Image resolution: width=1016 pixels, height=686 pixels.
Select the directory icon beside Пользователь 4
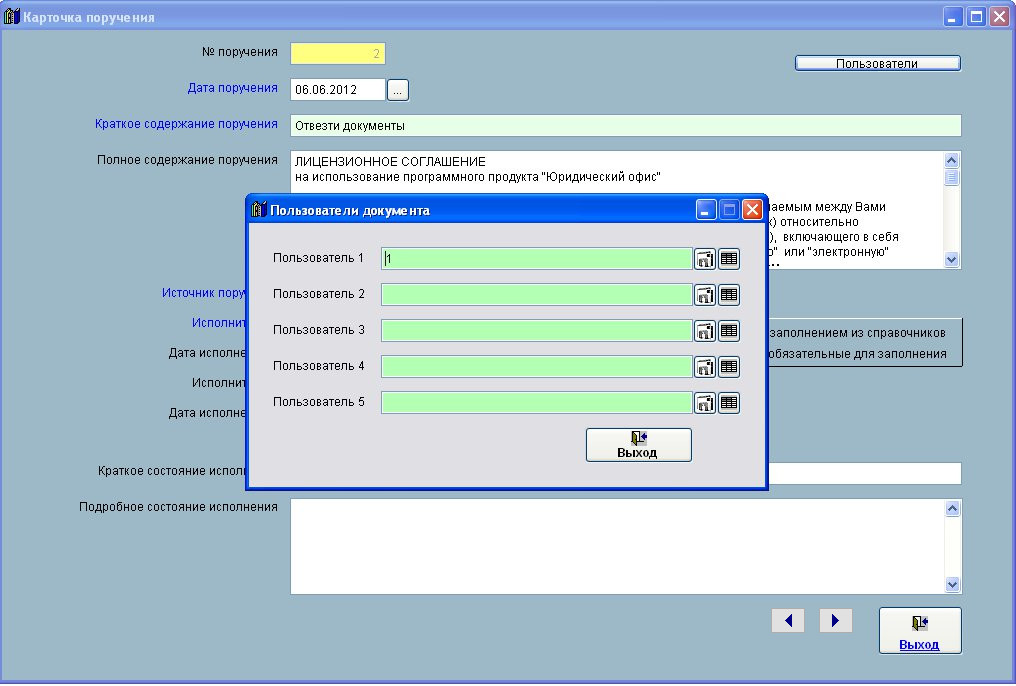coord(705,367)
